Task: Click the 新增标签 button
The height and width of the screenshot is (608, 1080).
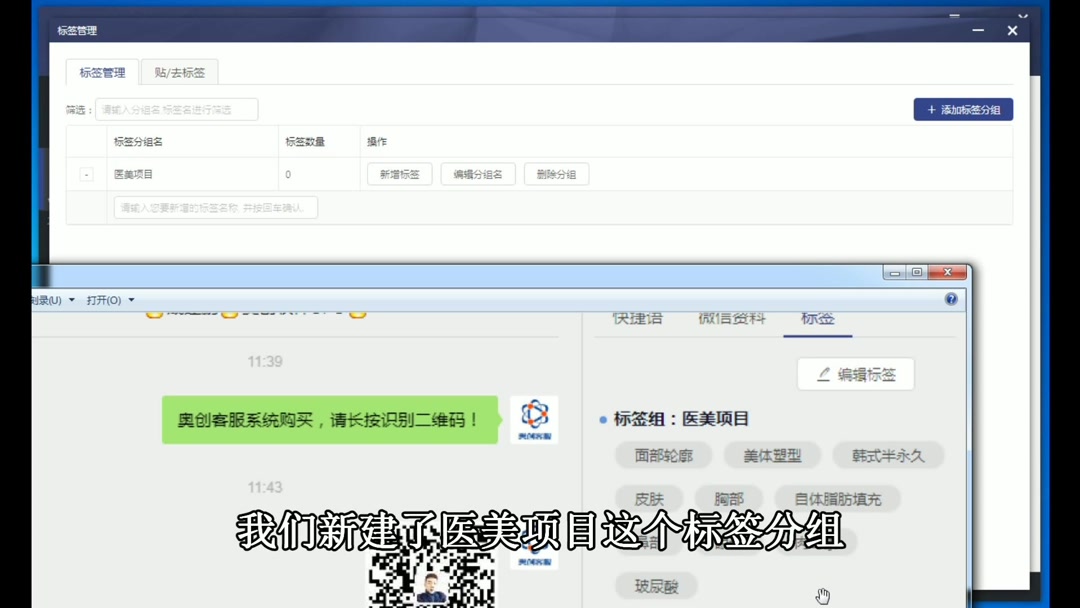Action: click(398, 174)
